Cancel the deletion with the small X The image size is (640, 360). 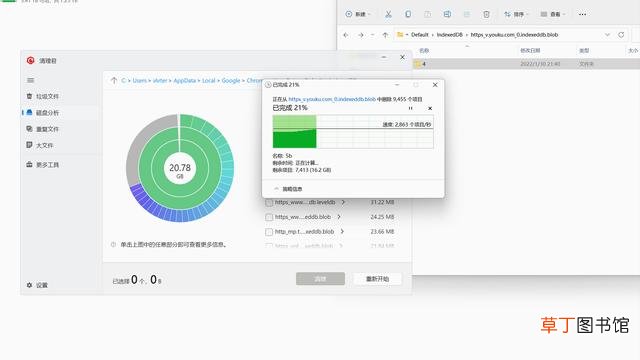pos(430,109)
